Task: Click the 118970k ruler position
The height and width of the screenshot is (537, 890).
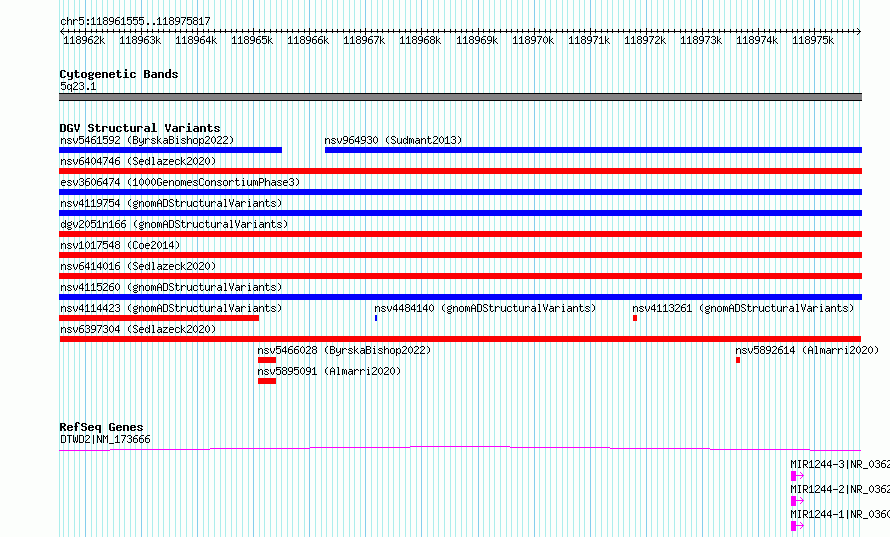Action: (533, 40)
